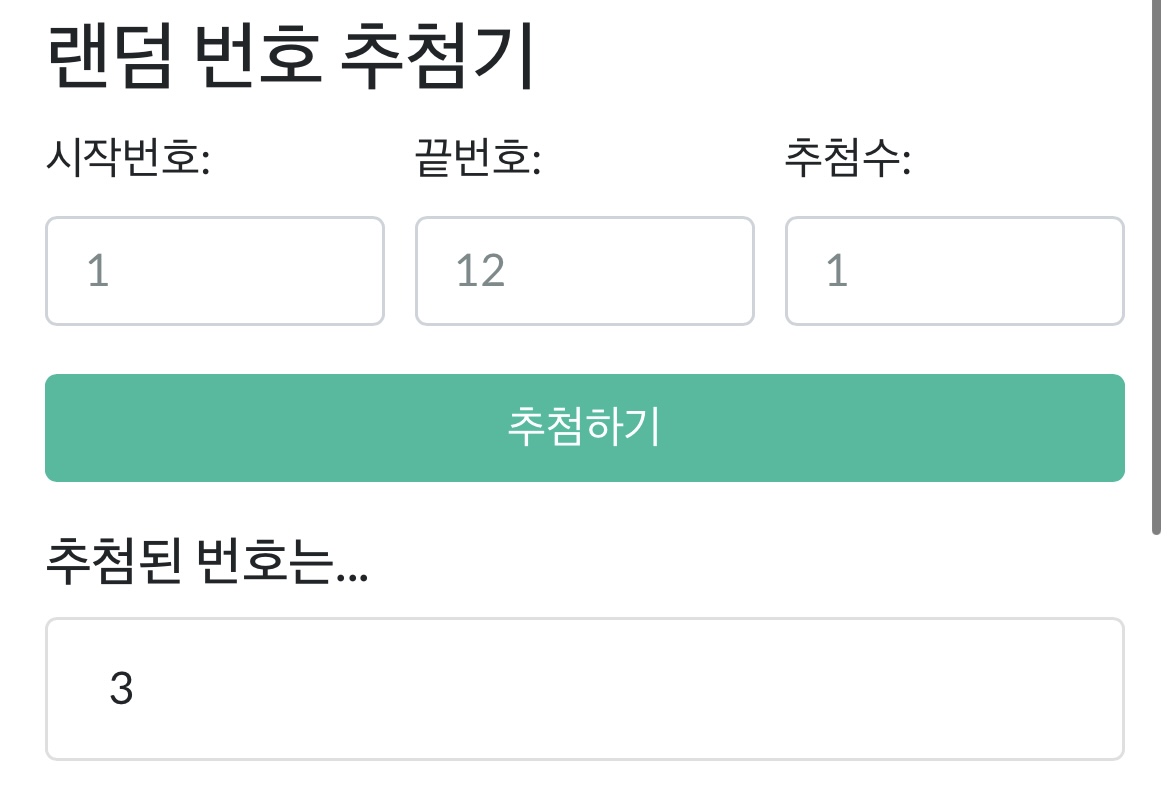Click the output field under 추첨된 번호는

point(584,689)
